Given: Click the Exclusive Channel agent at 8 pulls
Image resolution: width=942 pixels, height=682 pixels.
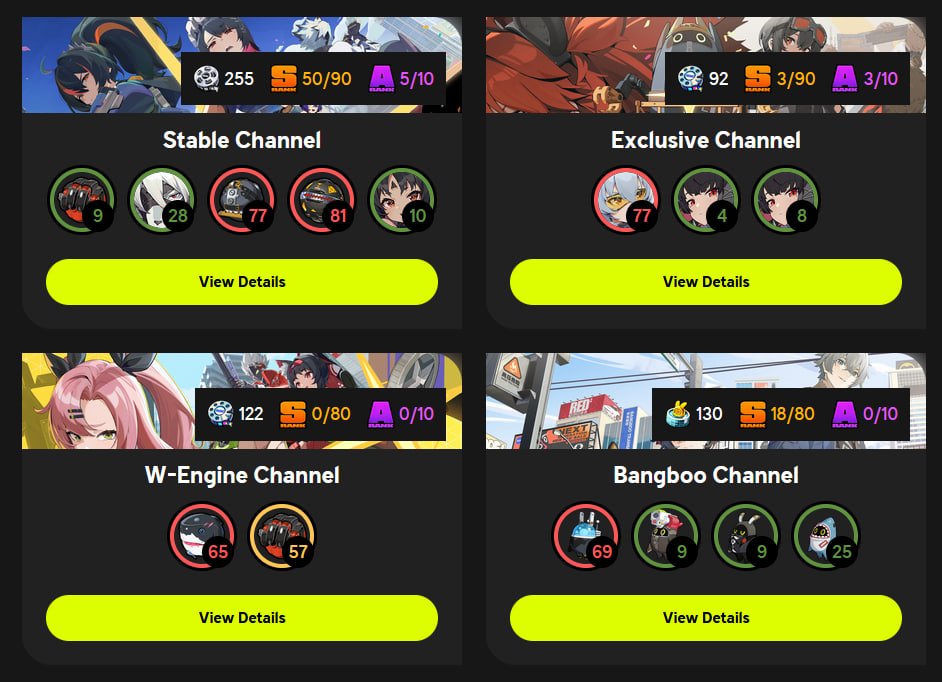Looking at the screenshot, I should (786, 199).
